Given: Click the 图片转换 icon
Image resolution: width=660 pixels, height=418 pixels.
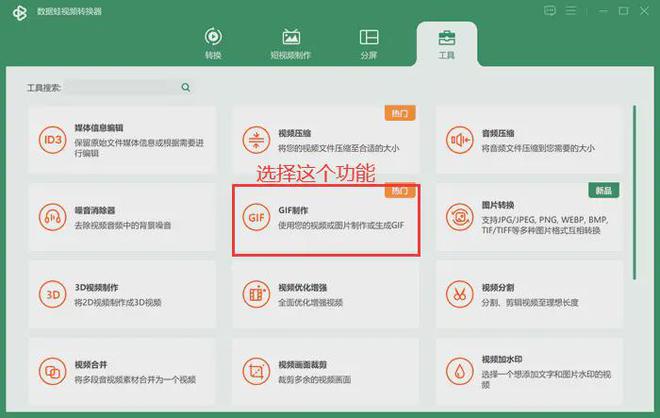Looking at the screenshot, I should tap(460, 217).
